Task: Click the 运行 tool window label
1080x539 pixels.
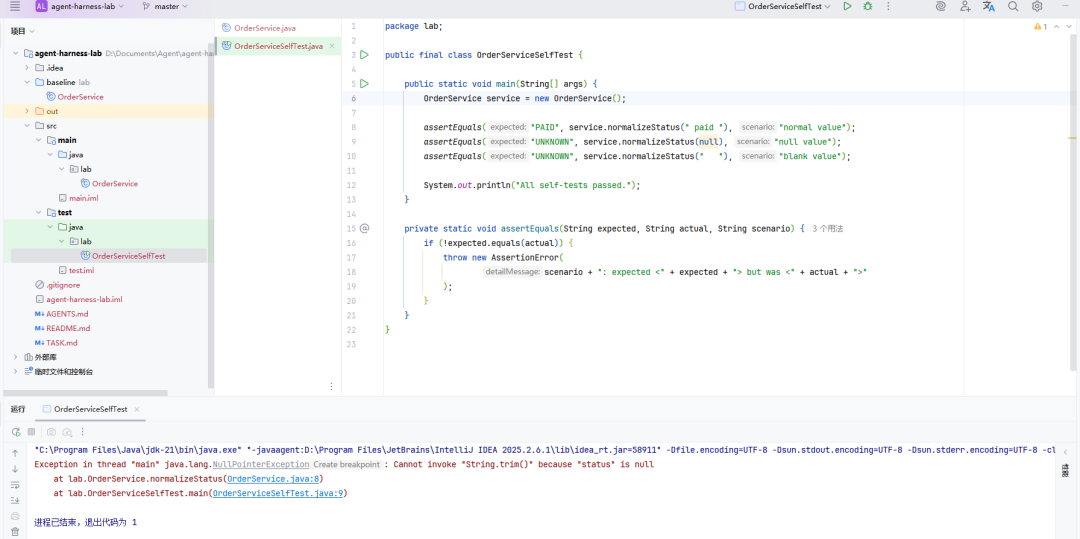Action: click(x=18, y=409)
